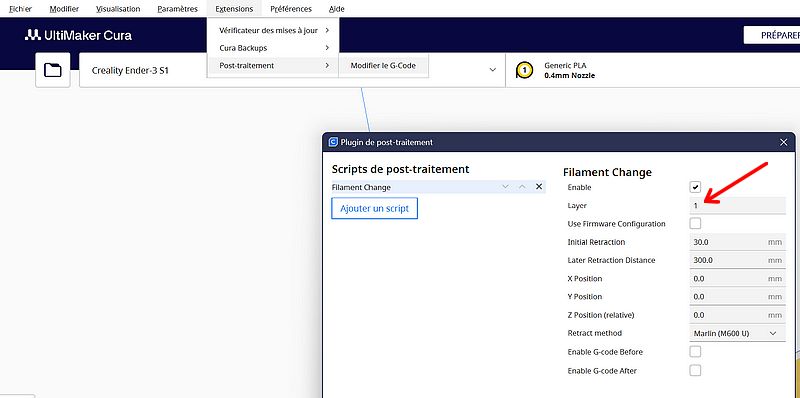This screenshot has width=800, height=398.
Task: Open the Paramètres menu
Action: 178,9
